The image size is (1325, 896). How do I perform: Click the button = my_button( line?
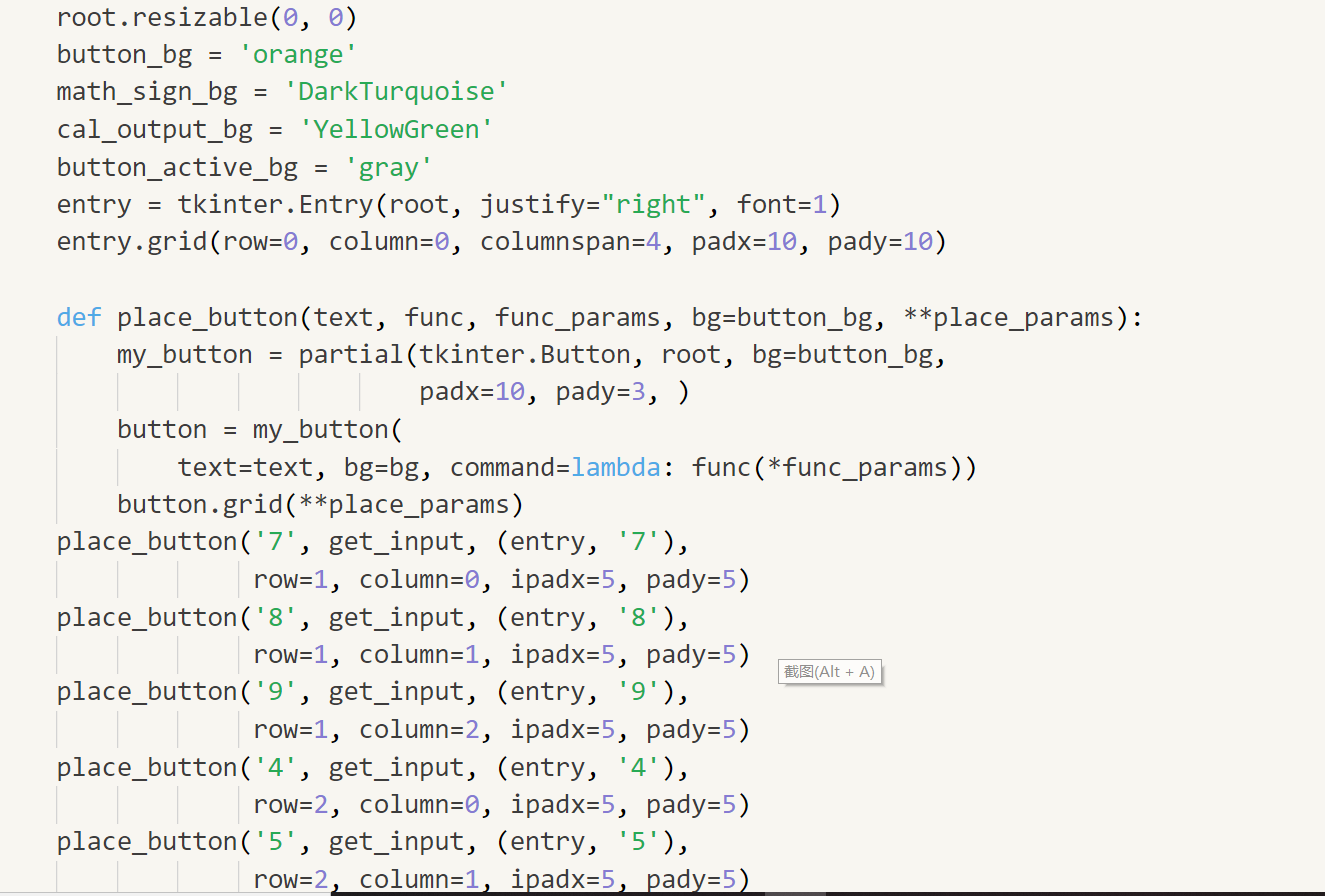point(260,430)
